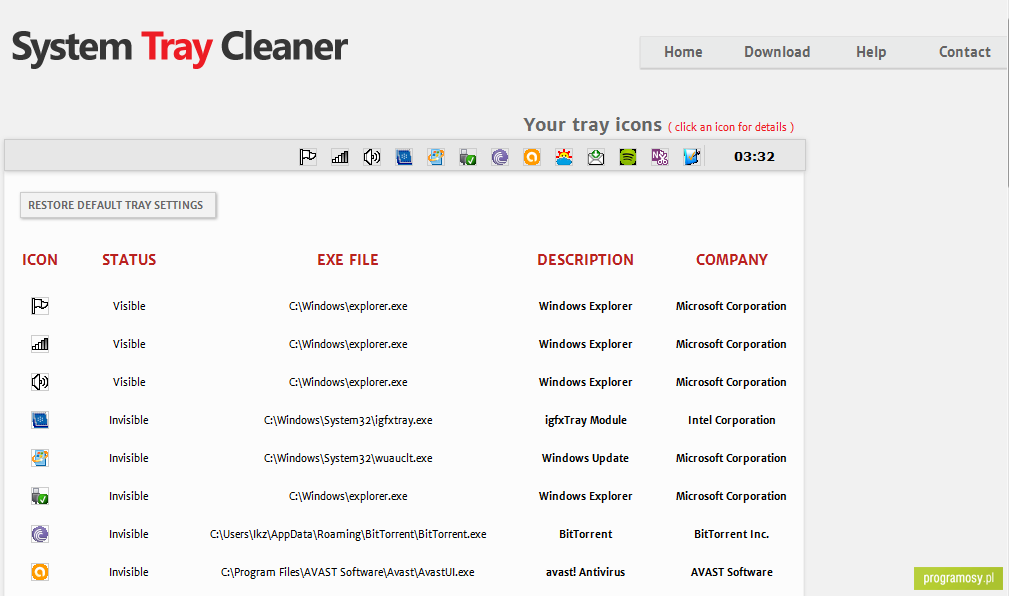Click the DESCRIPTION column header
This screenshot has width=1009, height=596.
pyautogui.click(x=585, y=259)
